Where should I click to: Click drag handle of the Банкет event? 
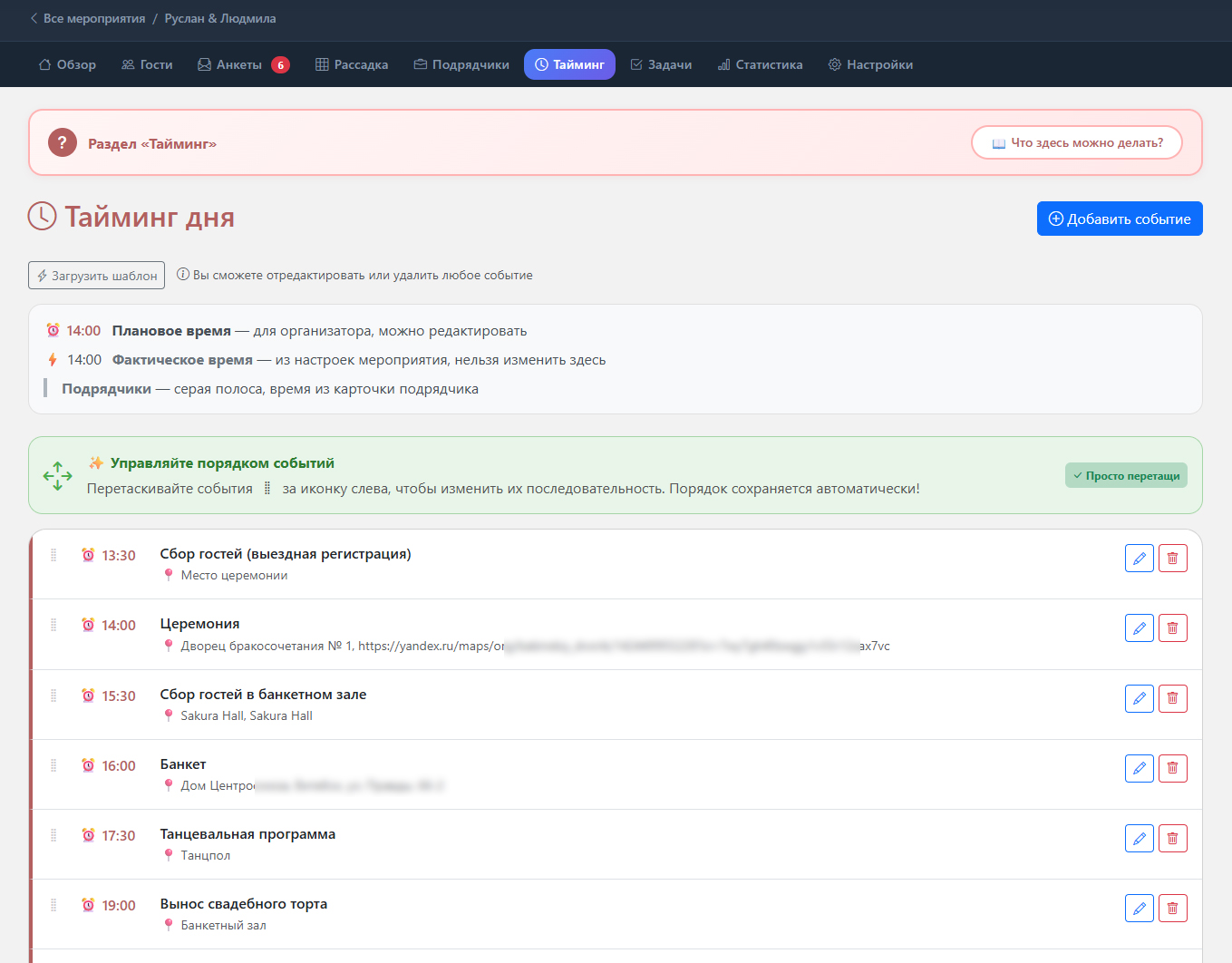53,765
